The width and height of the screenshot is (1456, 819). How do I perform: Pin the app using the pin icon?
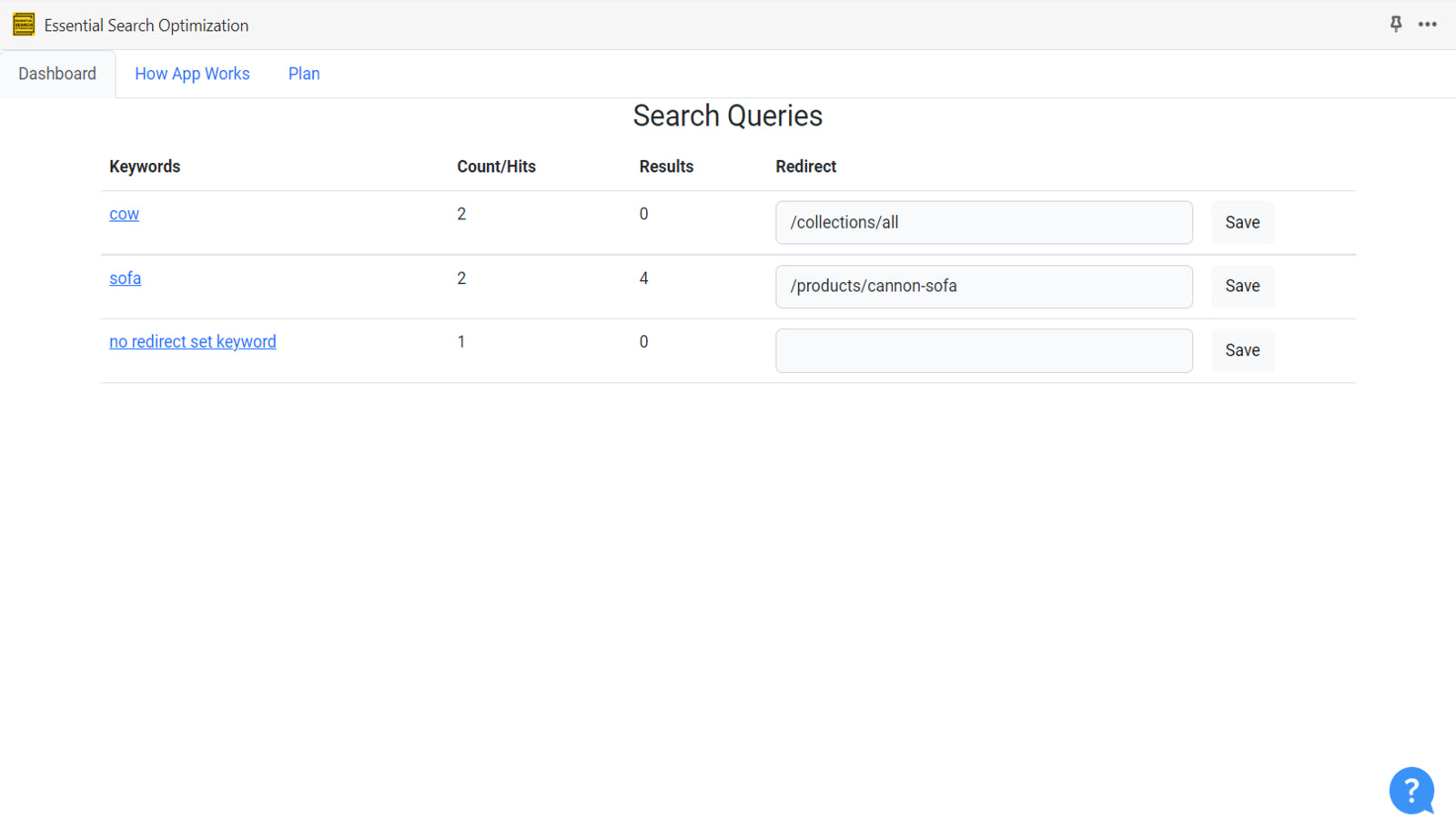[x=1395, y=25]
